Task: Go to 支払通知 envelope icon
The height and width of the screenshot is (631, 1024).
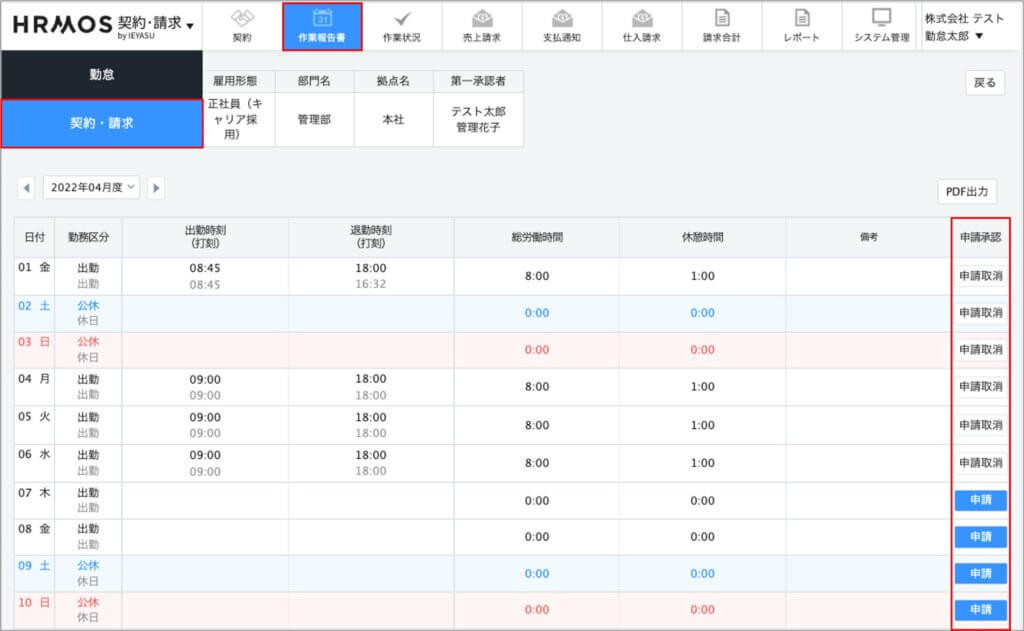Action: [x=562, y=18]
